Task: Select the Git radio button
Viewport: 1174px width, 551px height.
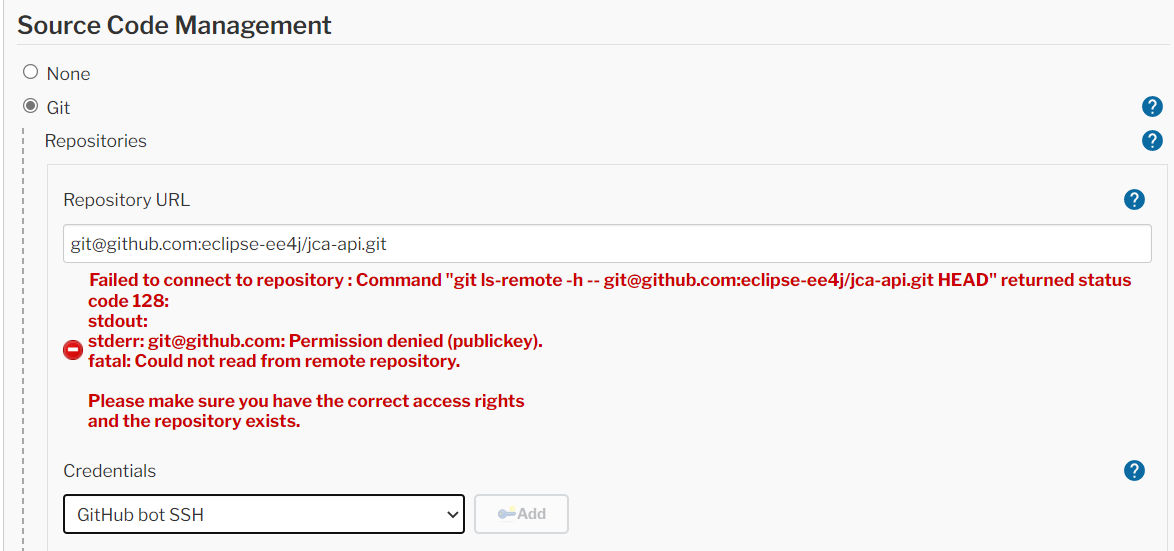Action: 31,106
